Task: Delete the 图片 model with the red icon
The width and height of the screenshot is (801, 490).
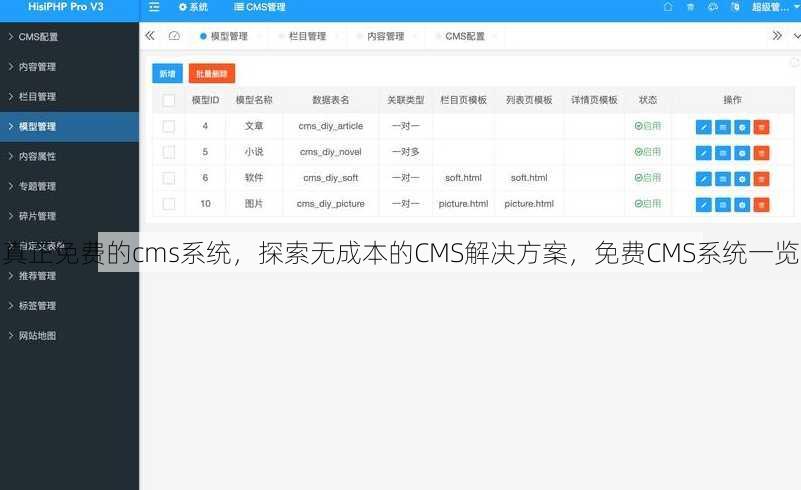Action: pos(761,205)
